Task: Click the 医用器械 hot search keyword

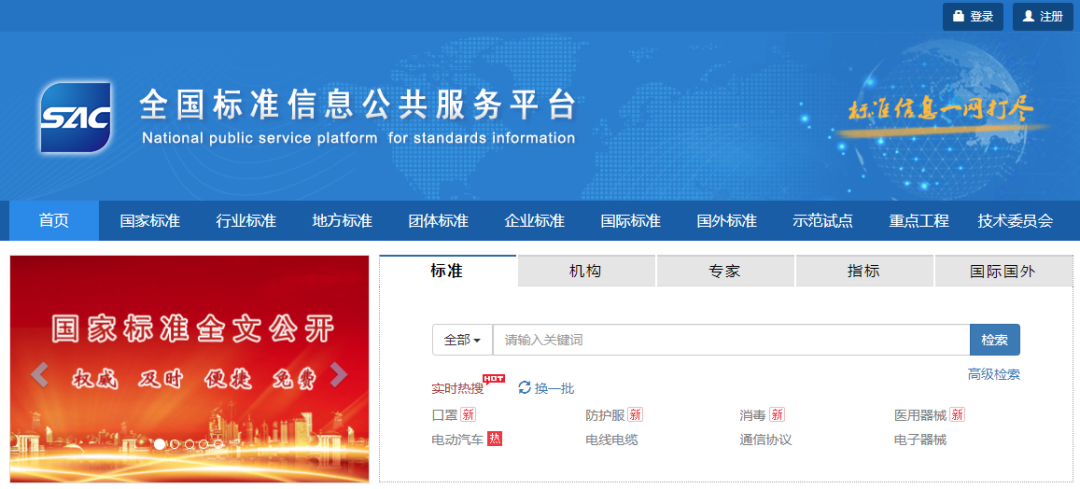Action: (920, 415)
